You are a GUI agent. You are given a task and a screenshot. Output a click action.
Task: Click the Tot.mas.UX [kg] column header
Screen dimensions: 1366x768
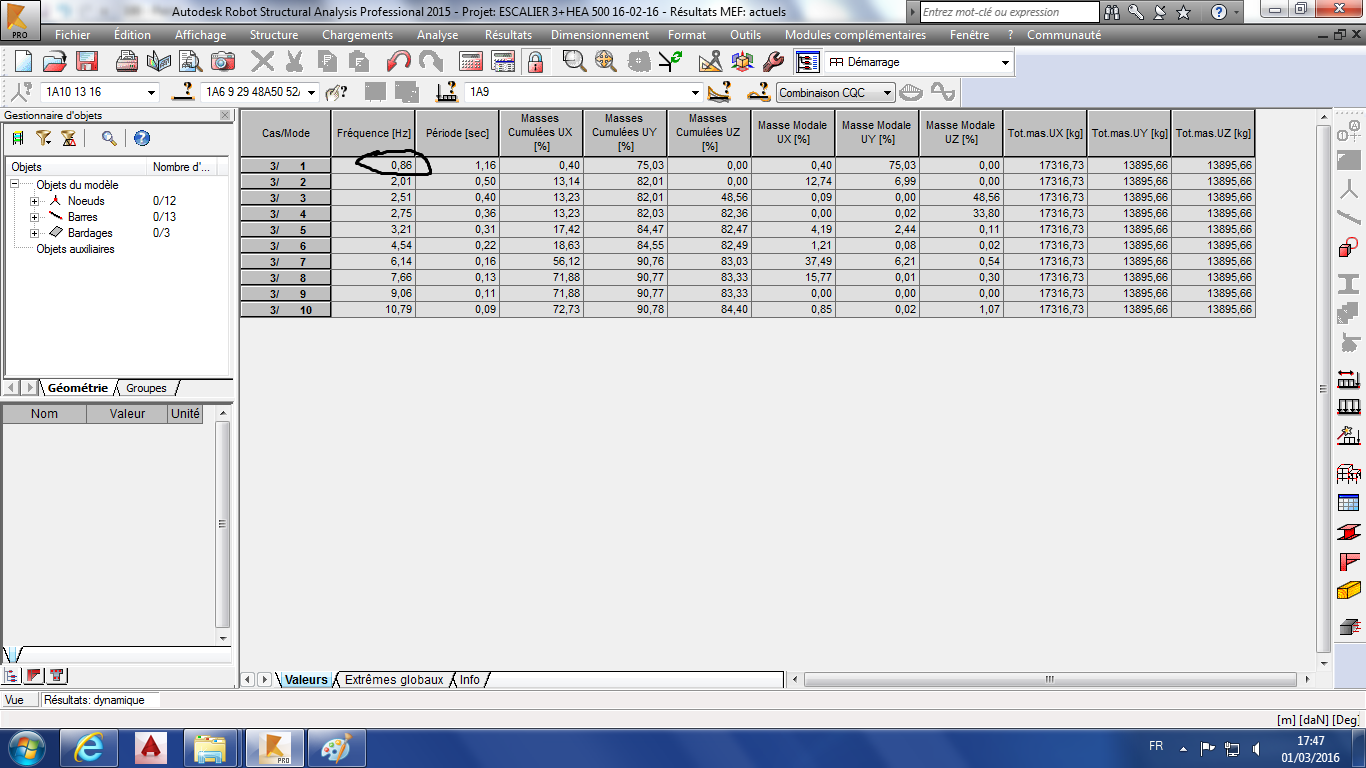click(1045, 133)
